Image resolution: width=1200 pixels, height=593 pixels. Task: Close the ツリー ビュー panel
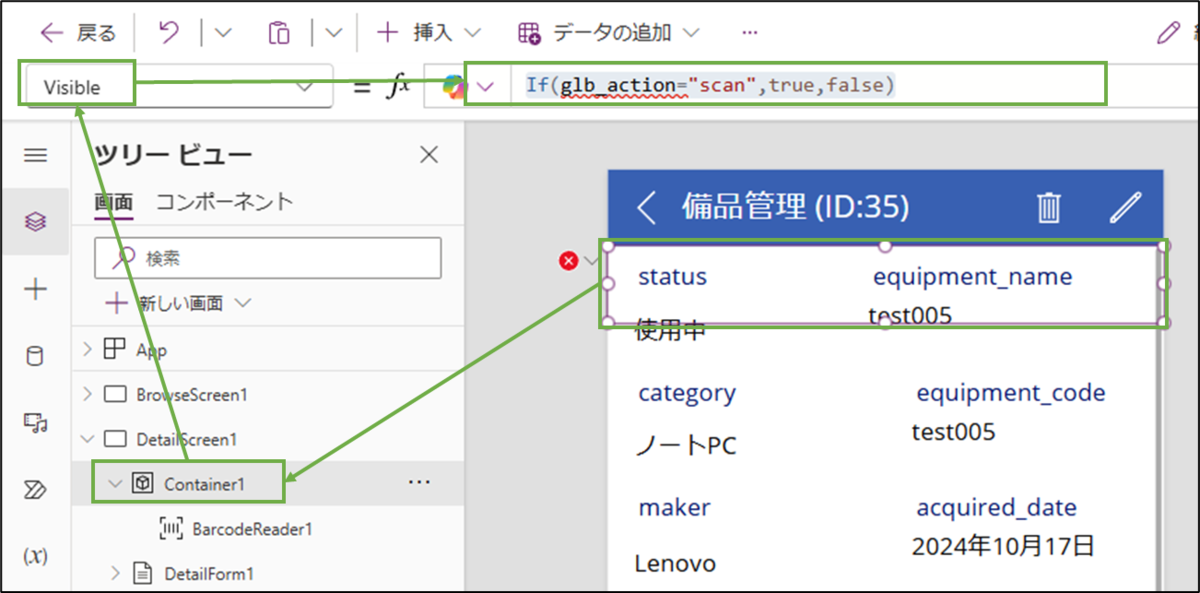pyautogui.click(x=429, y=154)
